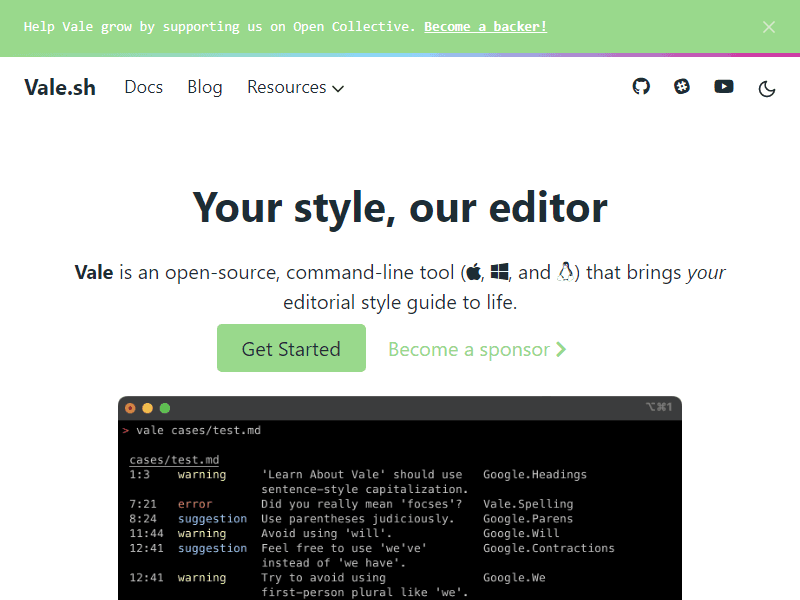Click the Windows logo icon

(500, 272)
